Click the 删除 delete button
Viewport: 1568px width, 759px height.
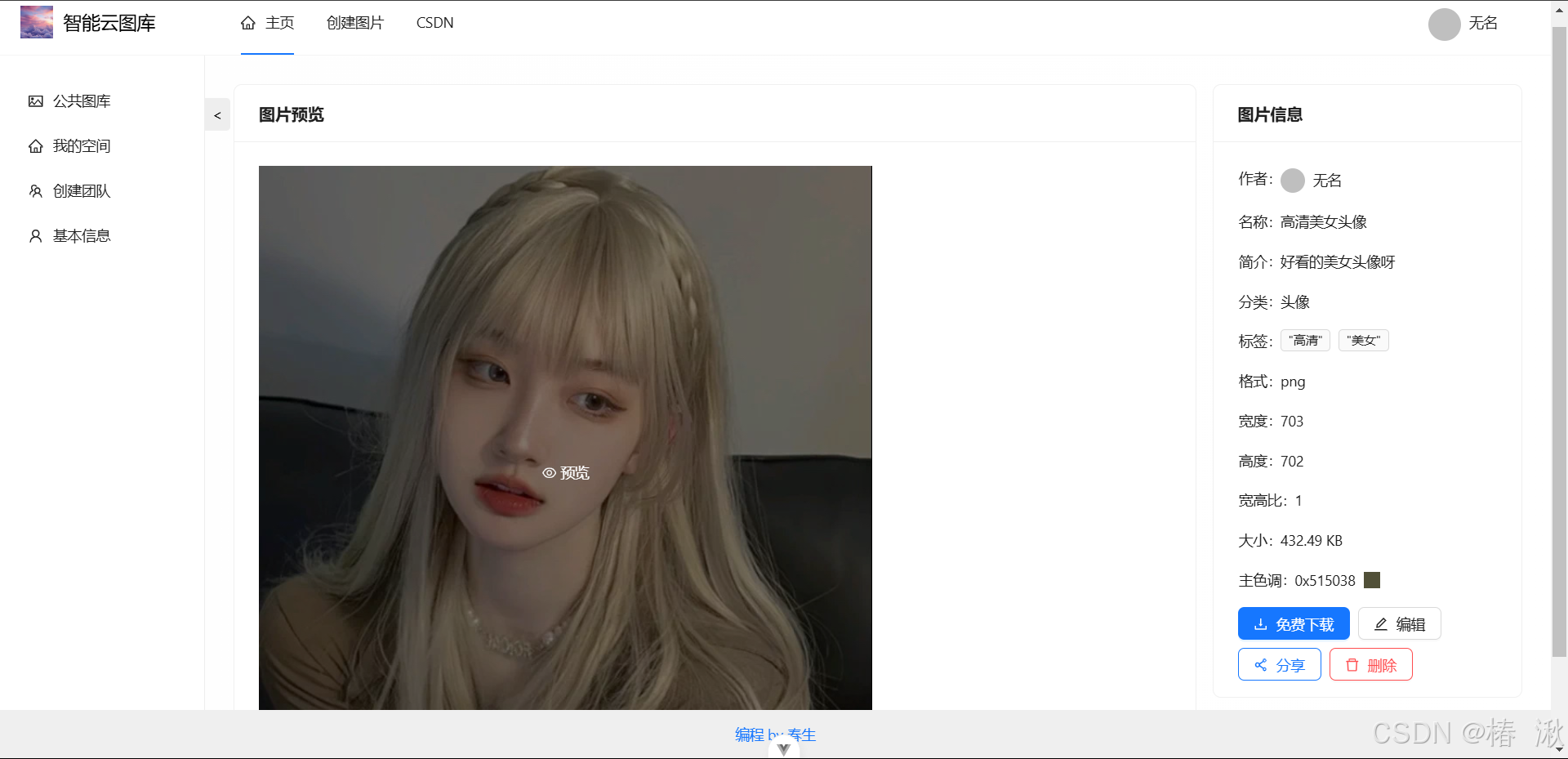tap(1371, 665)
